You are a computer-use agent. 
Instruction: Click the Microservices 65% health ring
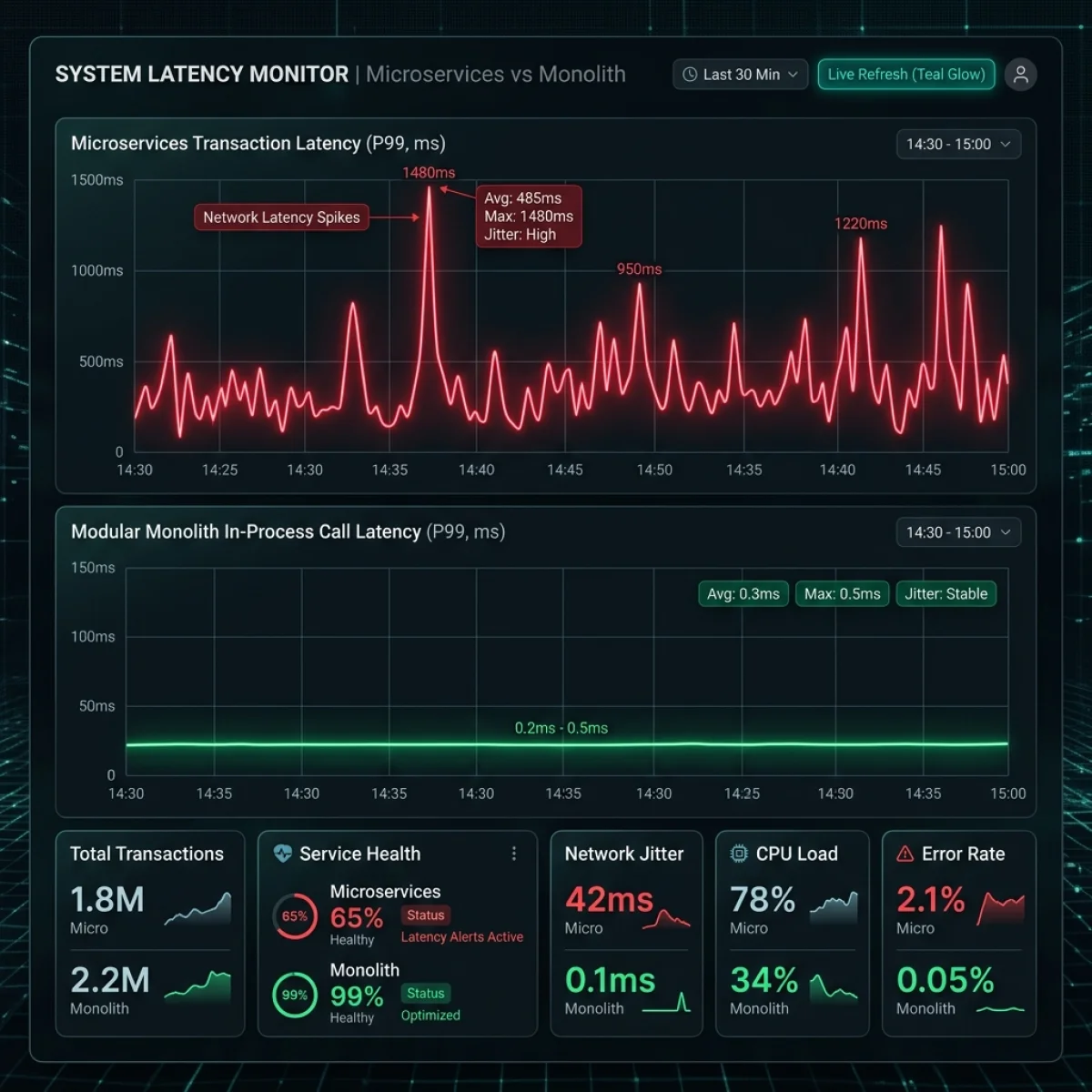[295, 916]
